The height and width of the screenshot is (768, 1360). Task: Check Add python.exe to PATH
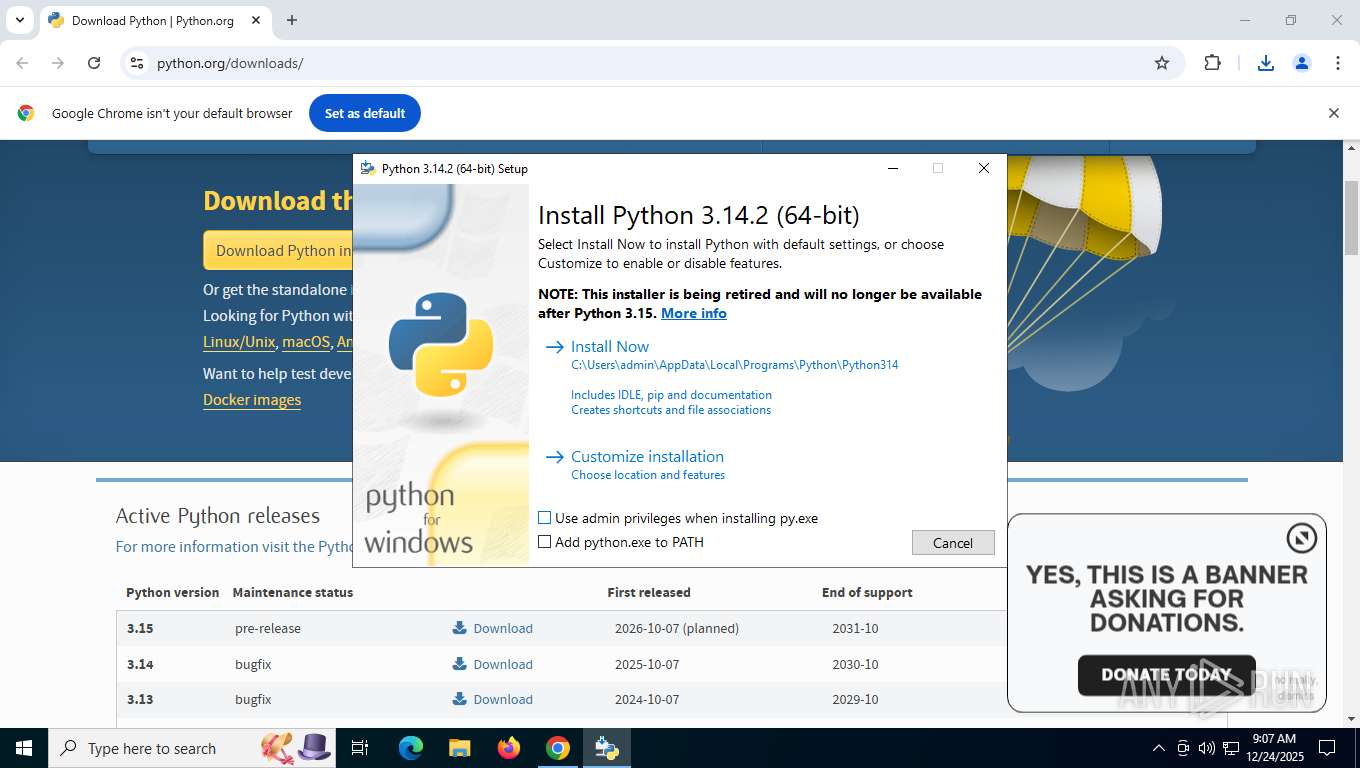[x=545, y=542]
